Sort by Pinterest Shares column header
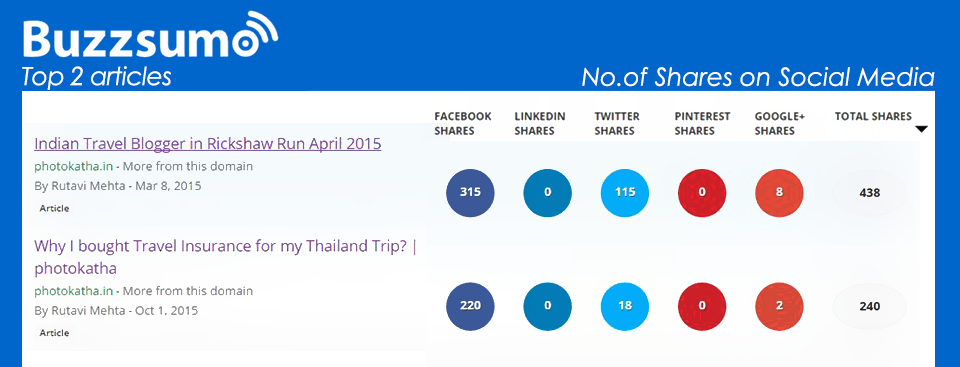 click(703, 123)
